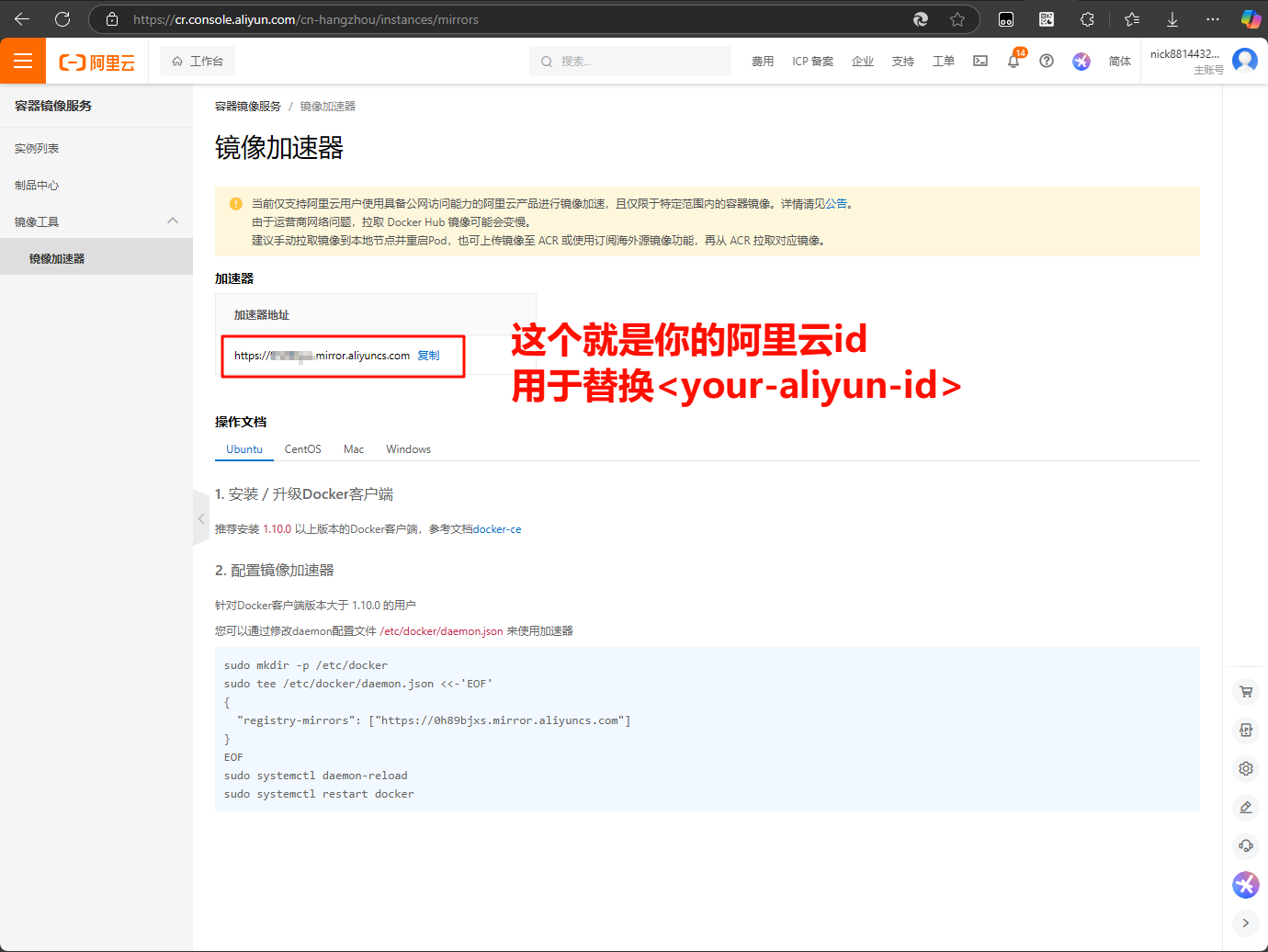Click the Aliyun logo
This screenshot has width=1268, height=952.
click(97, 62)
